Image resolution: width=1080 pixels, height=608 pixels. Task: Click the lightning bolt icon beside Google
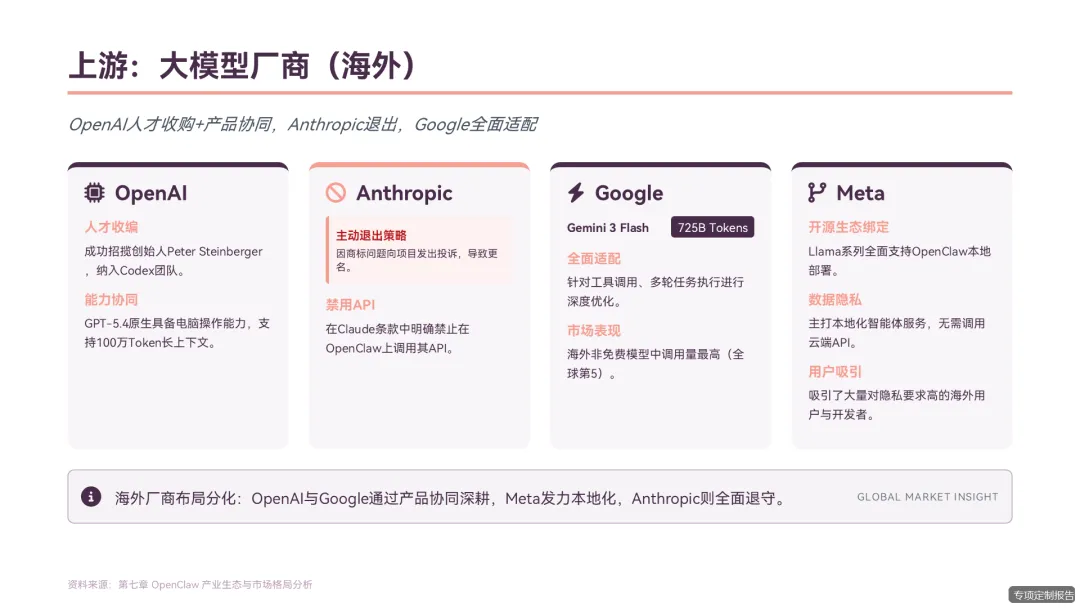[x=576, y=193]
